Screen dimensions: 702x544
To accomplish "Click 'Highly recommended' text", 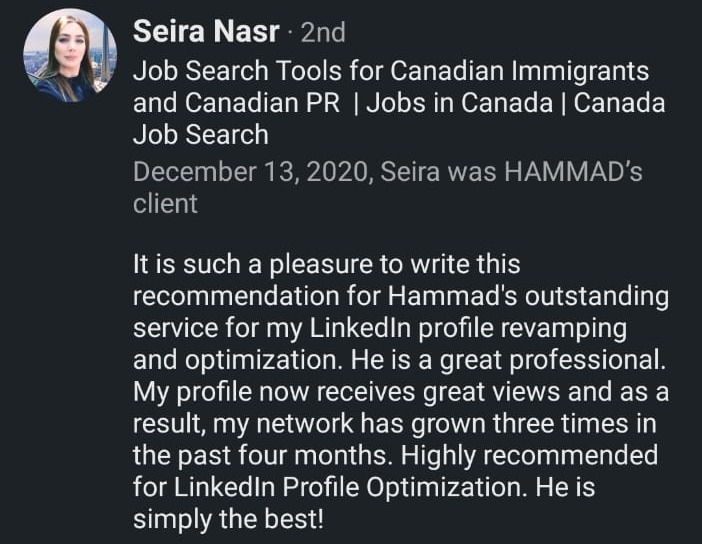I will (x=529, y=456).
